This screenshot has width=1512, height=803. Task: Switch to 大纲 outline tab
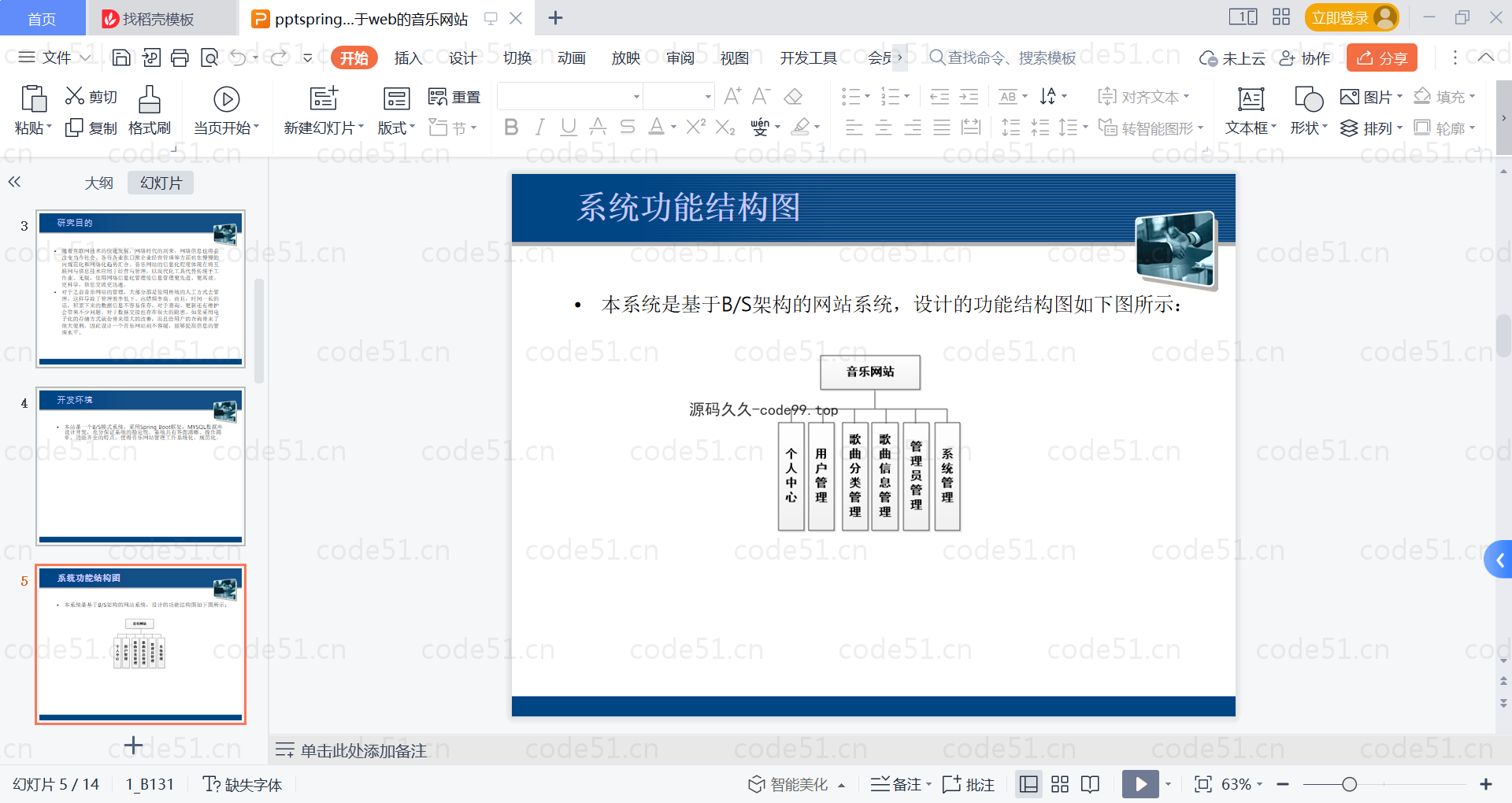99,183
